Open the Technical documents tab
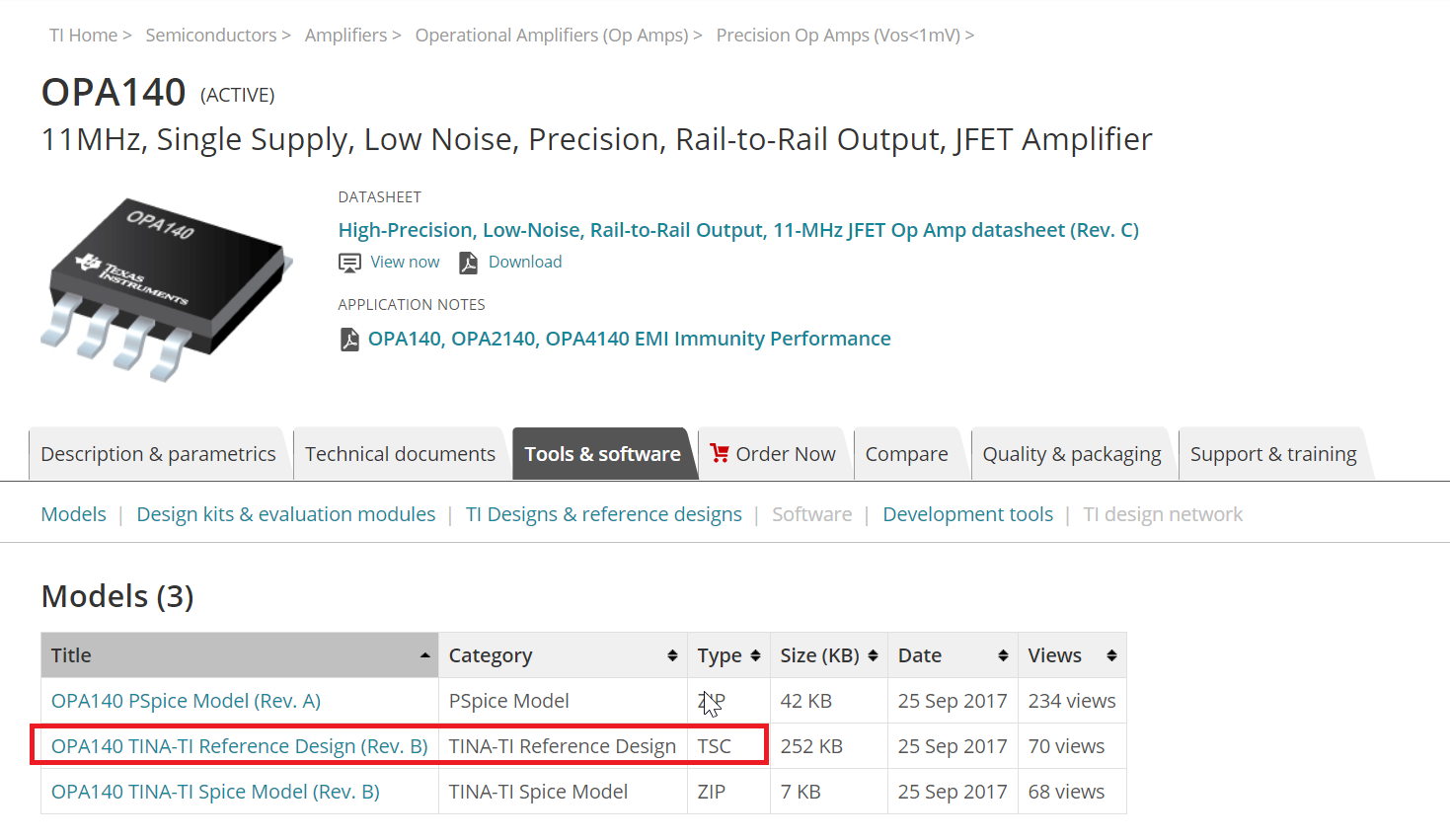 click(x=400, y=454)
